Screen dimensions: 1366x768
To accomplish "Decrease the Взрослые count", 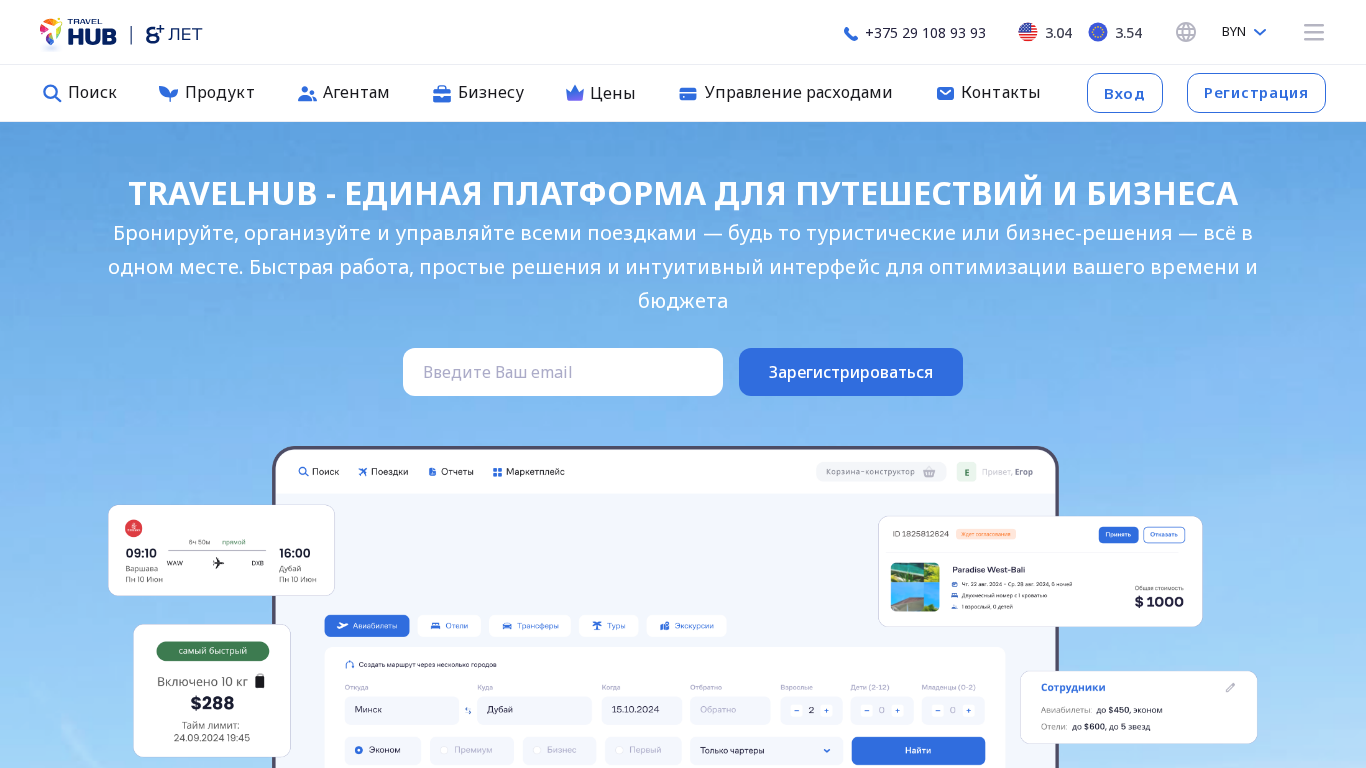I will pos(796,711).
